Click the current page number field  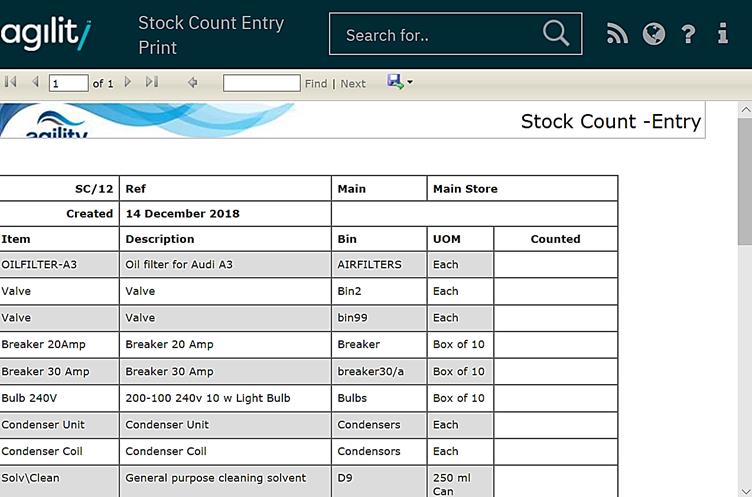[68, 84]
